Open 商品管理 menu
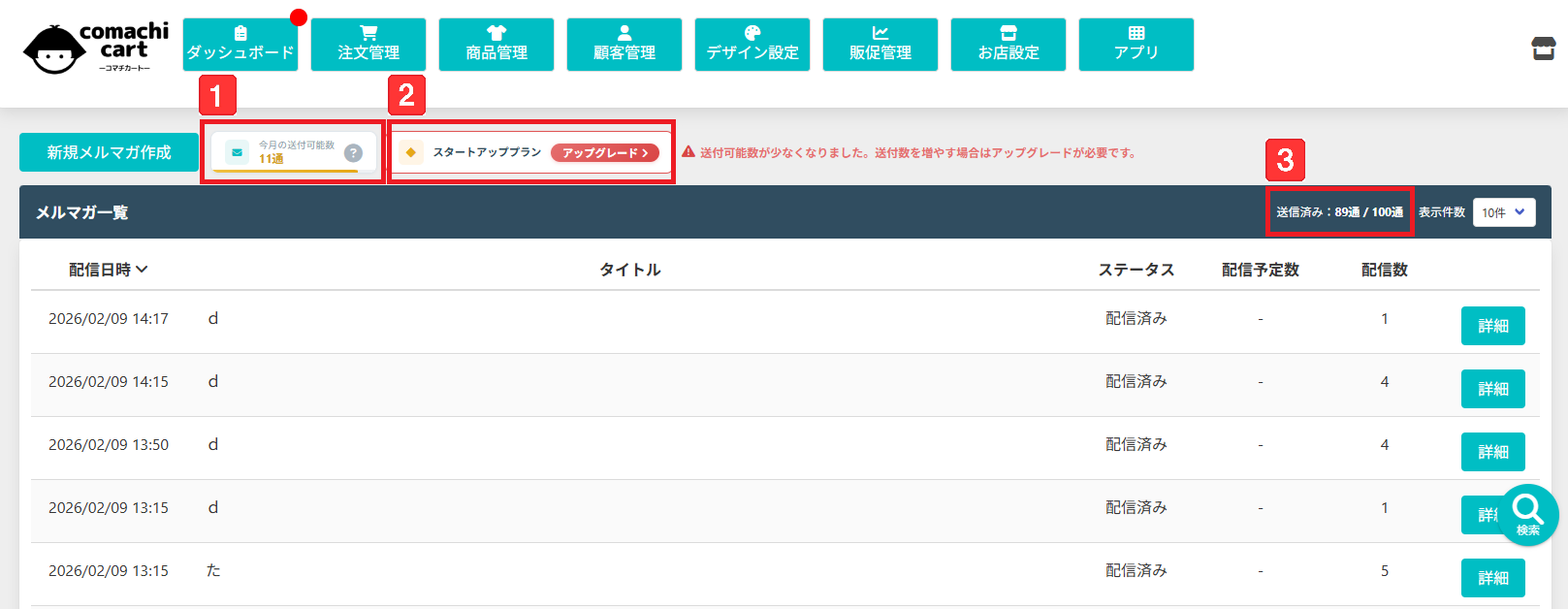Screen dimensions: 1568x609 (x=496, y=45)
